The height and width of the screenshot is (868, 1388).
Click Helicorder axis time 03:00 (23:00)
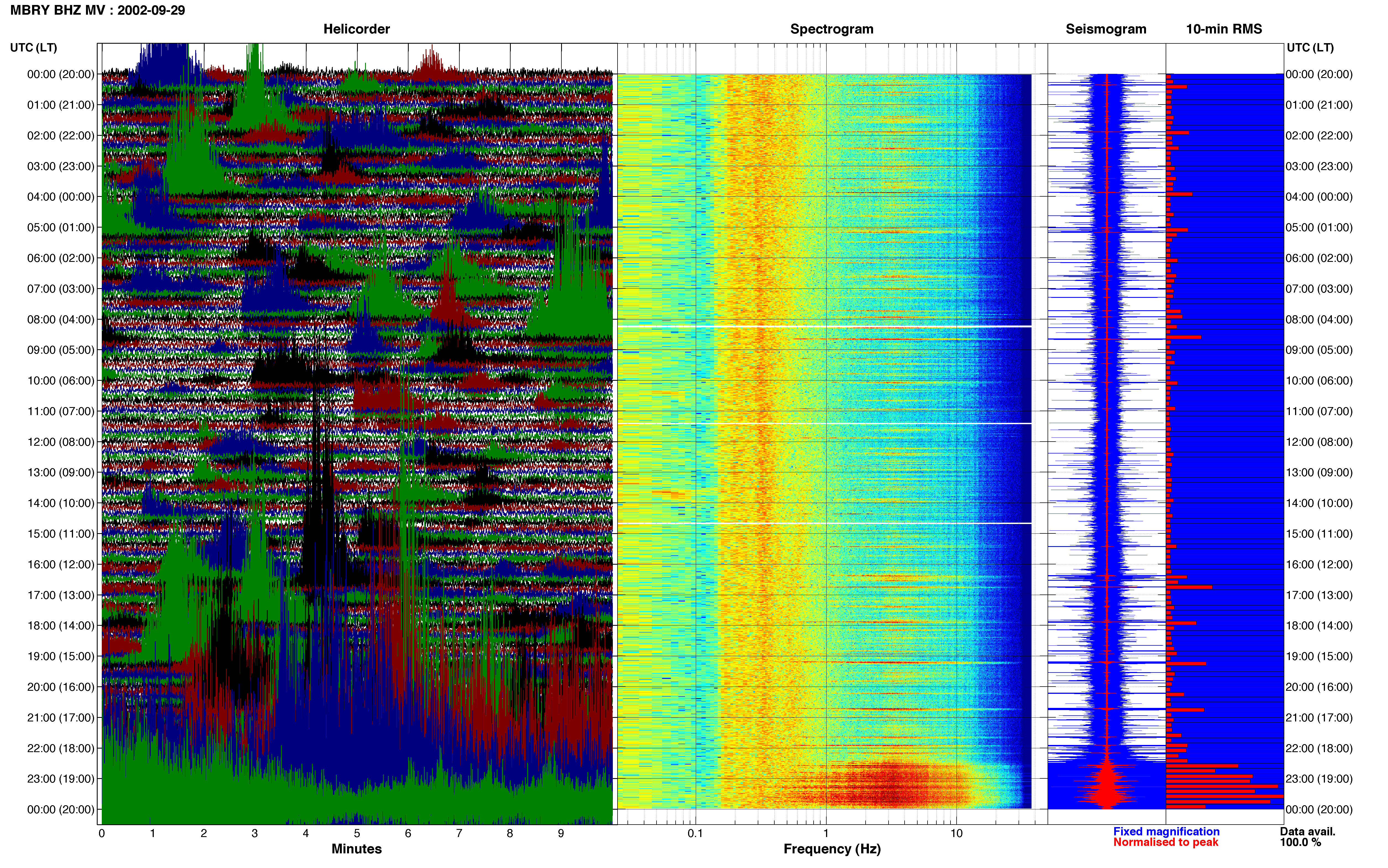[x=61, y=166]
